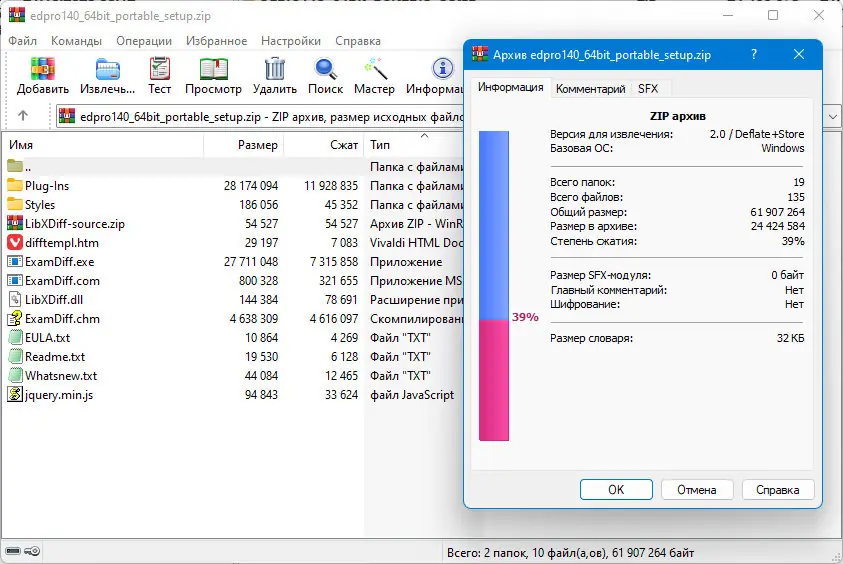Select the jquery.min.js script icon
Viewport: 843px width, 564px height.
(15, 394)
